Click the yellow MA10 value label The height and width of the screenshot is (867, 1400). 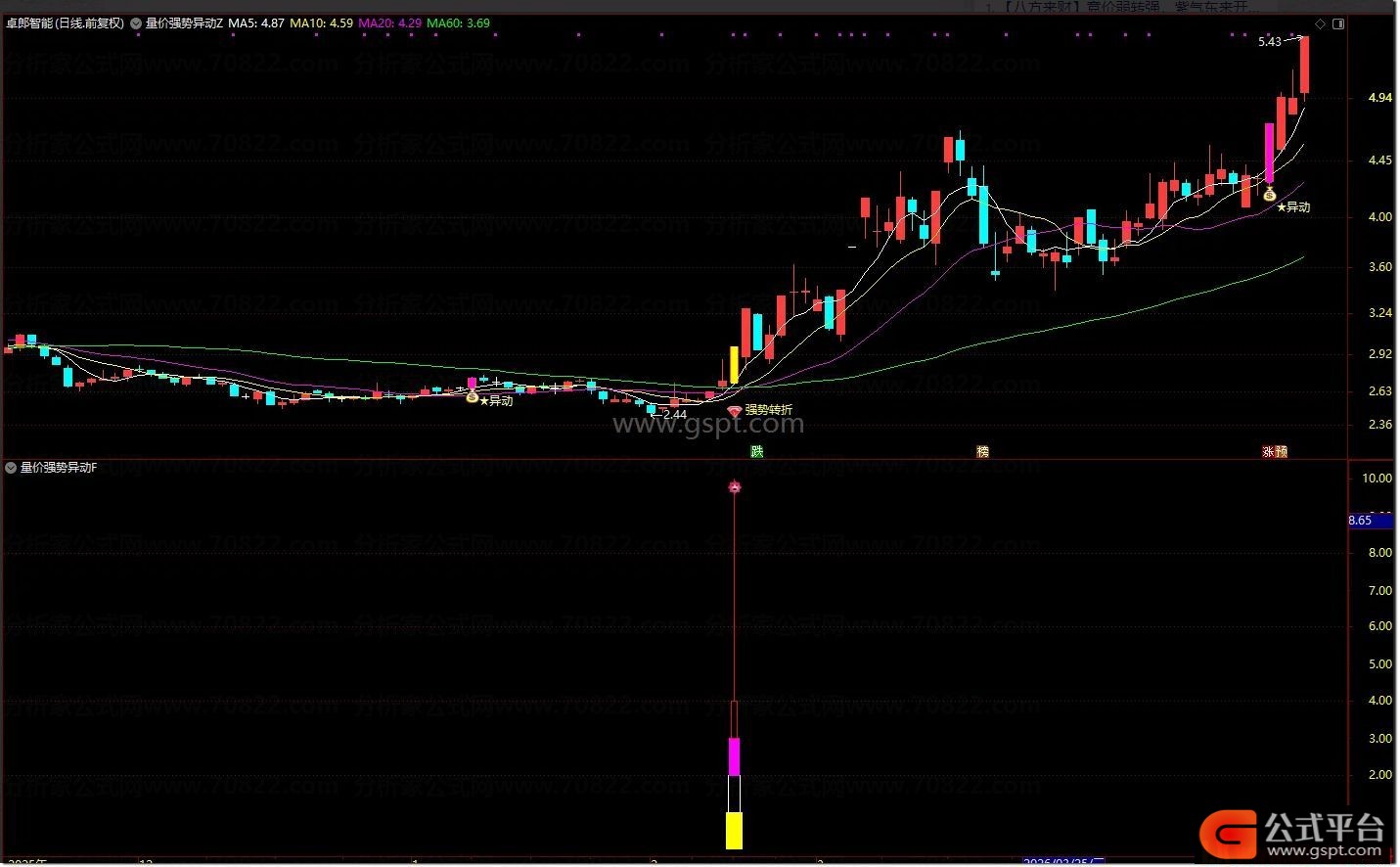click(321, 23)
